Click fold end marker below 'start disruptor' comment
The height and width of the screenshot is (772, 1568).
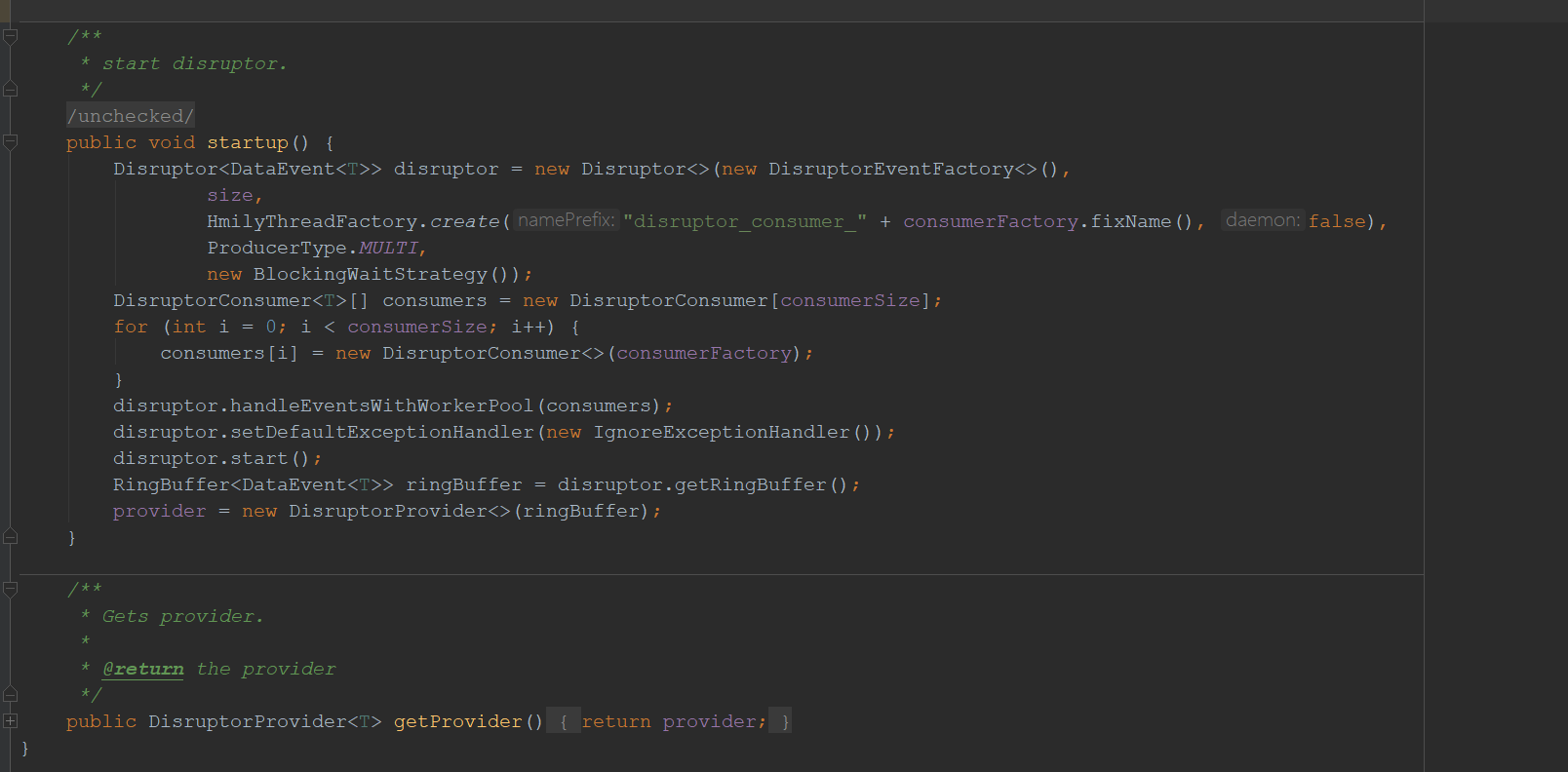point(10,90)
